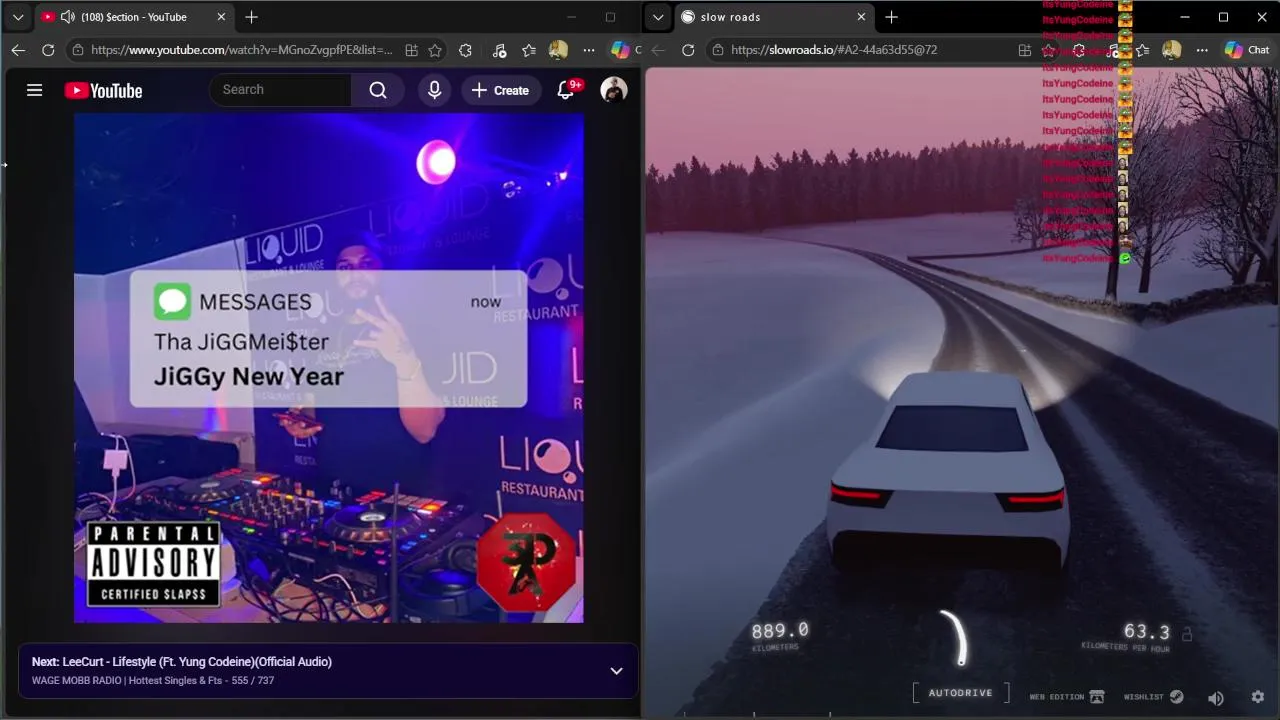Open Extensions puzzle icon in YouTube window

tap(465, 50)
